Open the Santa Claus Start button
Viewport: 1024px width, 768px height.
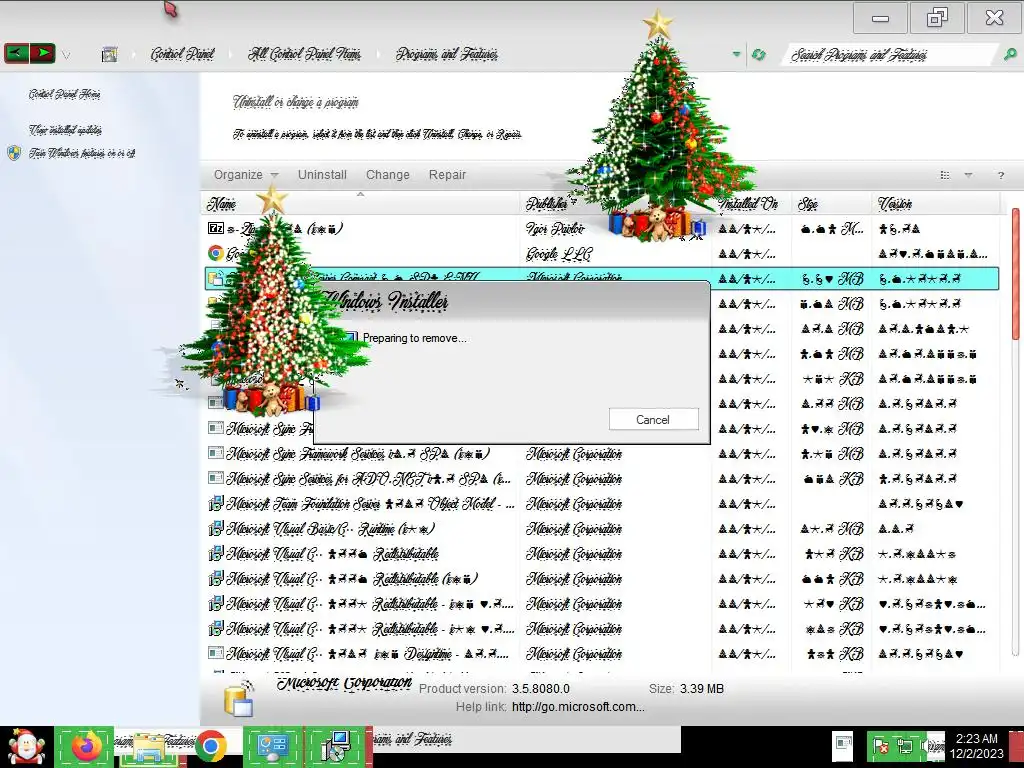click(26, 746)
